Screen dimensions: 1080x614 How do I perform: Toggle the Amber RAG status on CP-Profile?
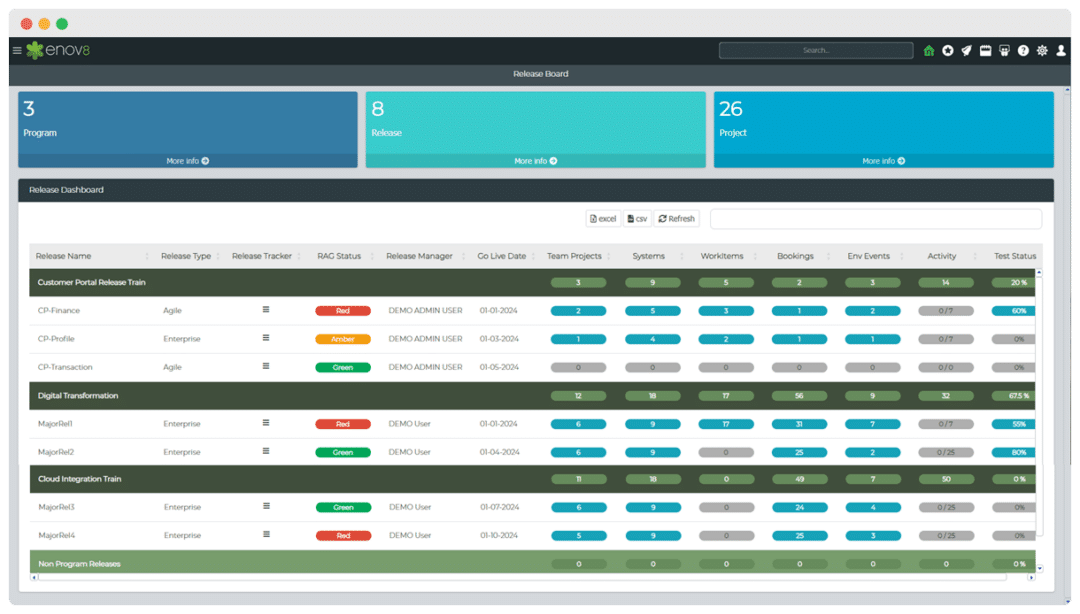tap(344, 339)
